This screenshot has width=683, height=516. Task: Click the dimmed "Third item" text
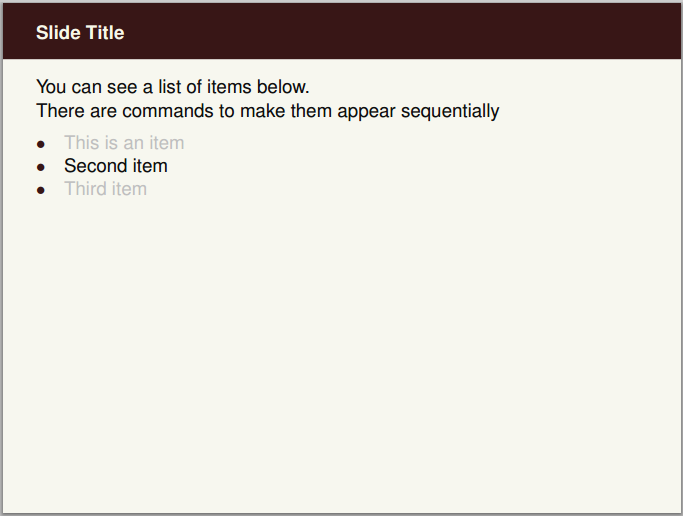(x=105, y=189)
